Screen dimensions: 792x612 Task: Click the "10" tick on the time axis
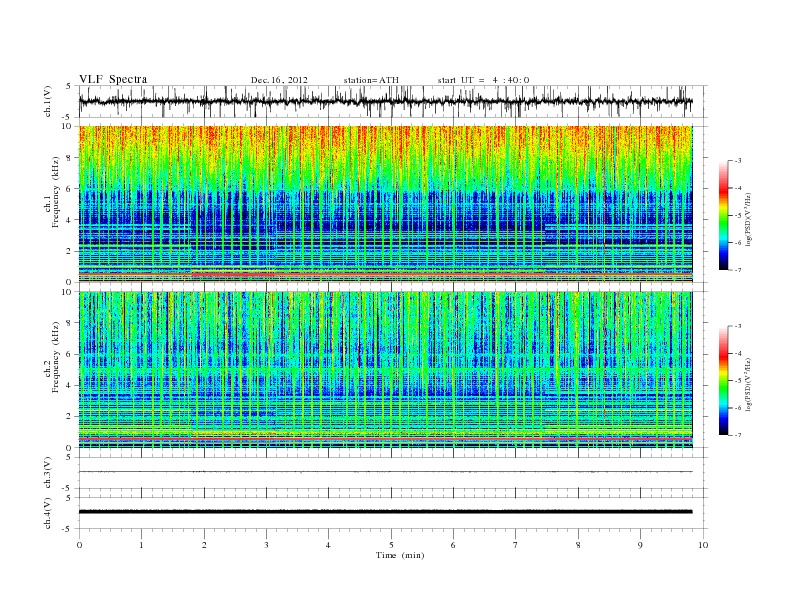pos(703,545)
